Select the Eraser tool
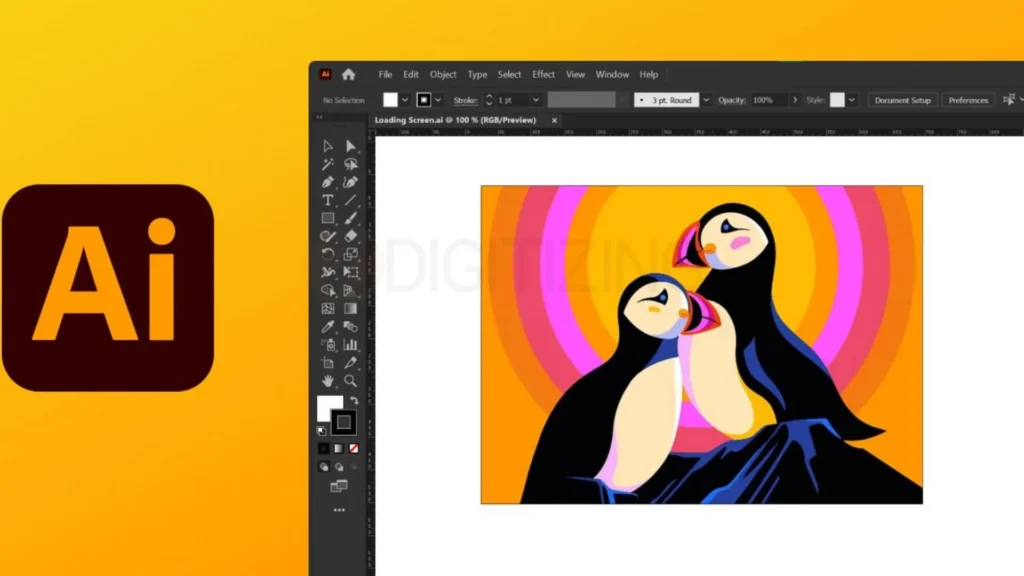1024x576 pixels. 351,236
